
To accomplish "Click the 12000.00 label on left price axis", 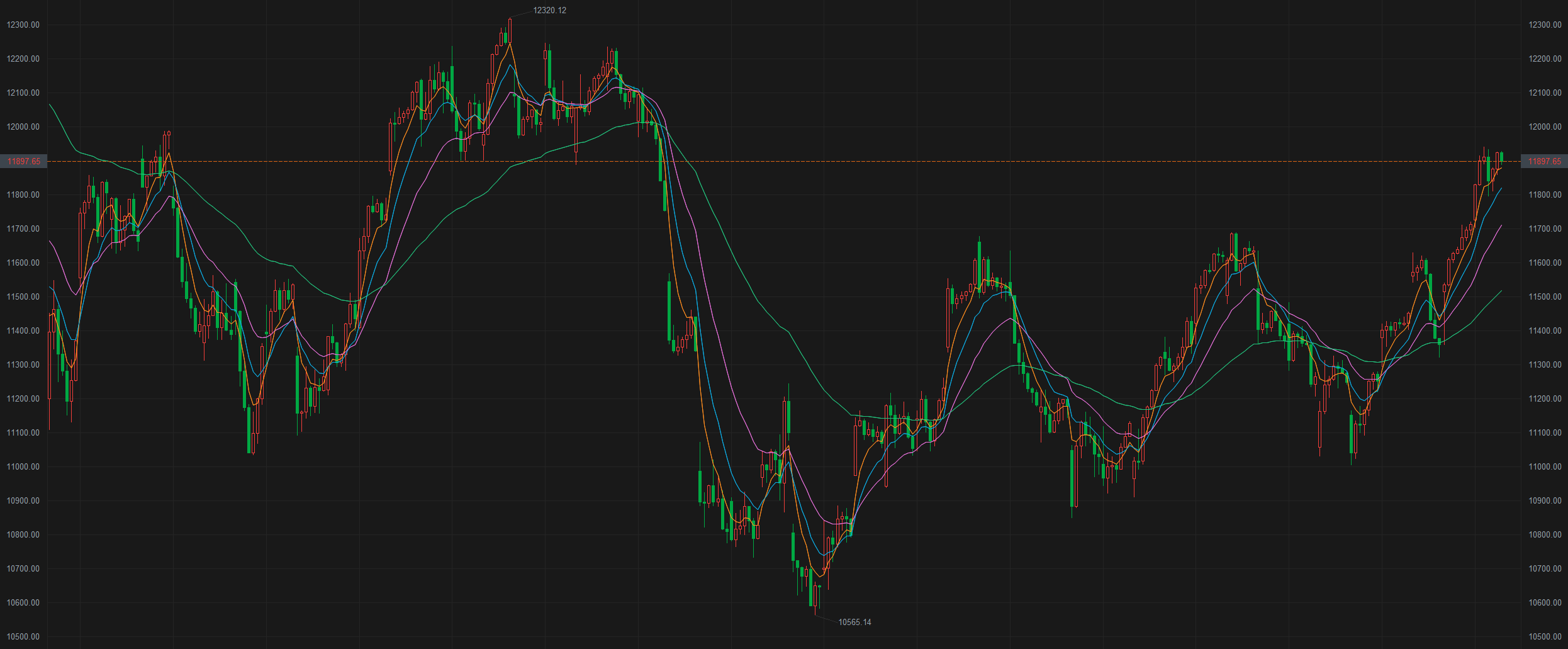I will tap(23, 127).
